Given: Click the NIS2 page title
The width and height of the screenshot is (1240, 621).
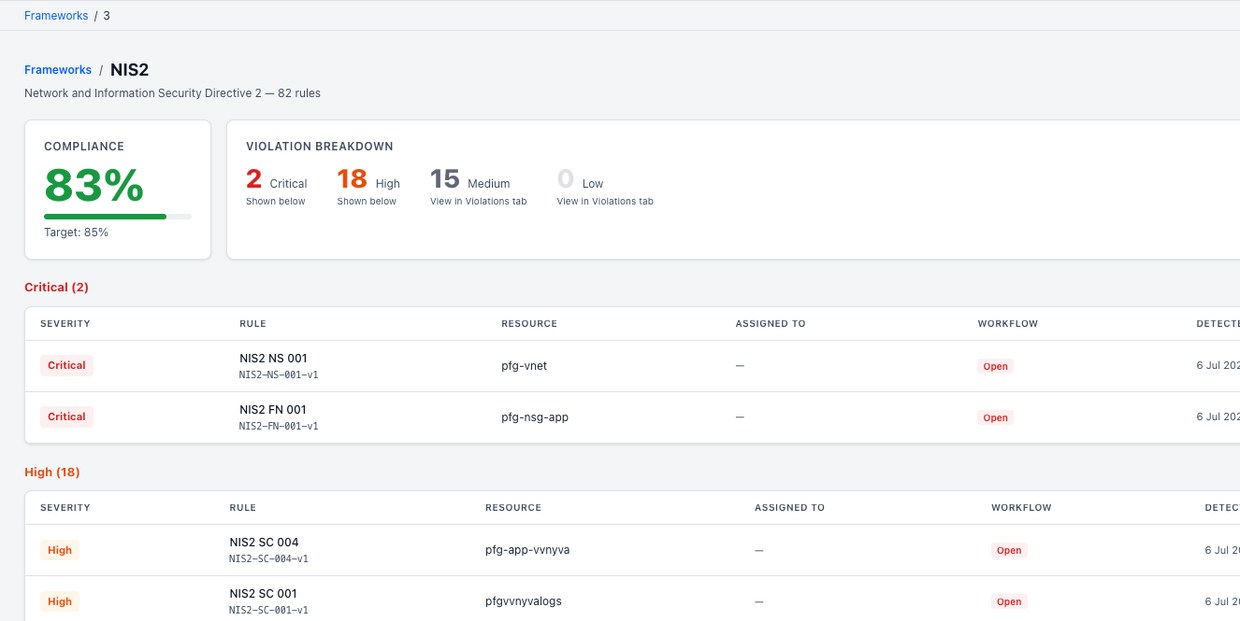Looking at the screenshot, I should point(129,70).
